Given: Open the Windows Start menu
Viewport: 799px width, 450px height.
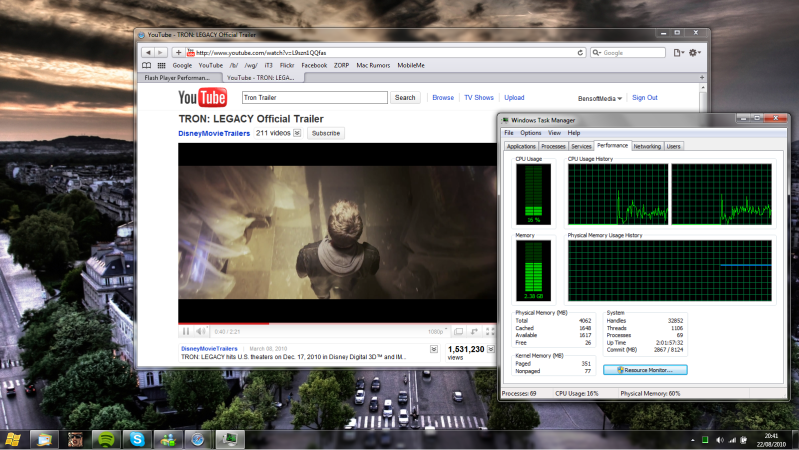Looking at the screenshot, I should click(12, 439).
